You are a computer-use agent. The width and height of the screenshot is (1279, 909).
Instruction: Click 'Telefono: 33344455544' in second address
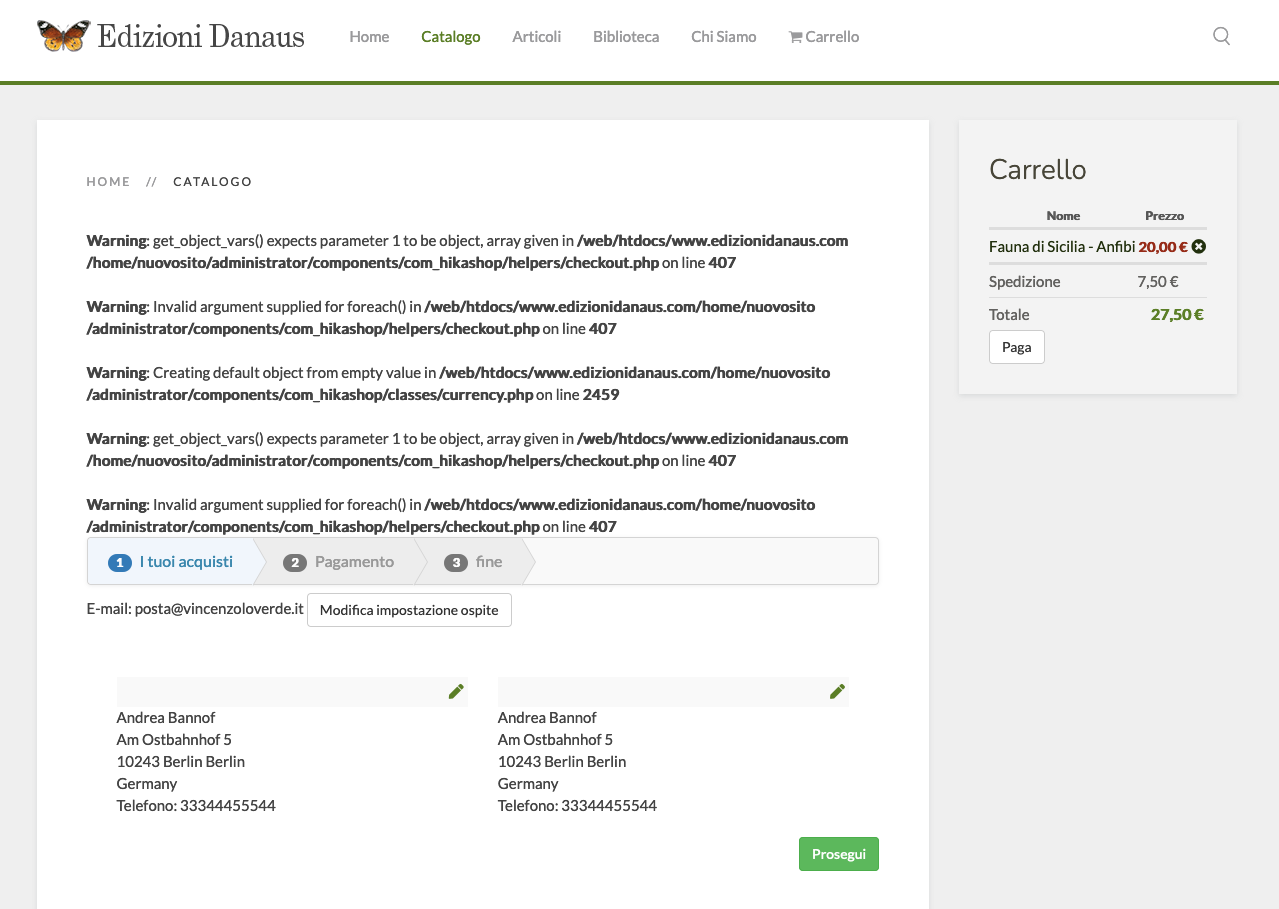coord(577,806)
